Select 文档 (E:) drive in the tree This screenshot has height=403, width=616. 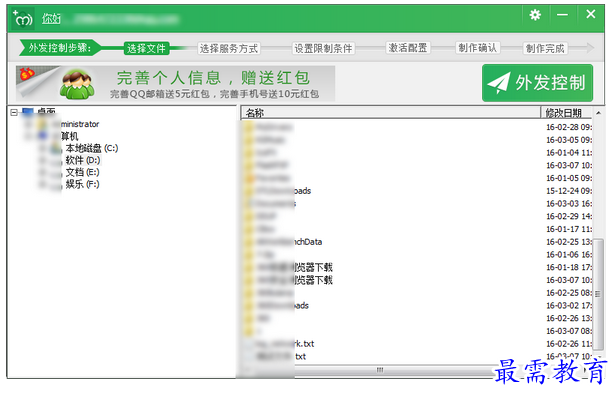(x=82, y=172)
